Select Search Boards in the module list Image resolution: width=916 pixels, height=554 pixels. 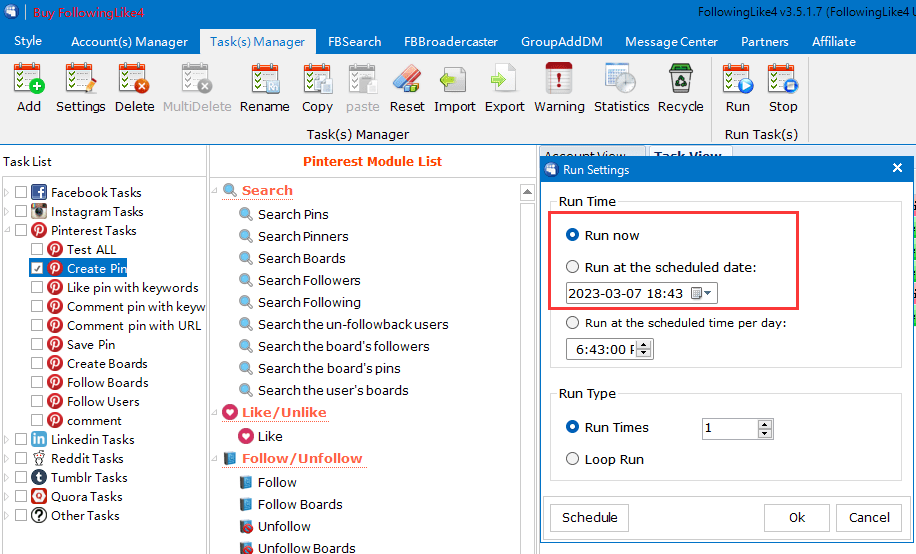click(x=301, y=258)
